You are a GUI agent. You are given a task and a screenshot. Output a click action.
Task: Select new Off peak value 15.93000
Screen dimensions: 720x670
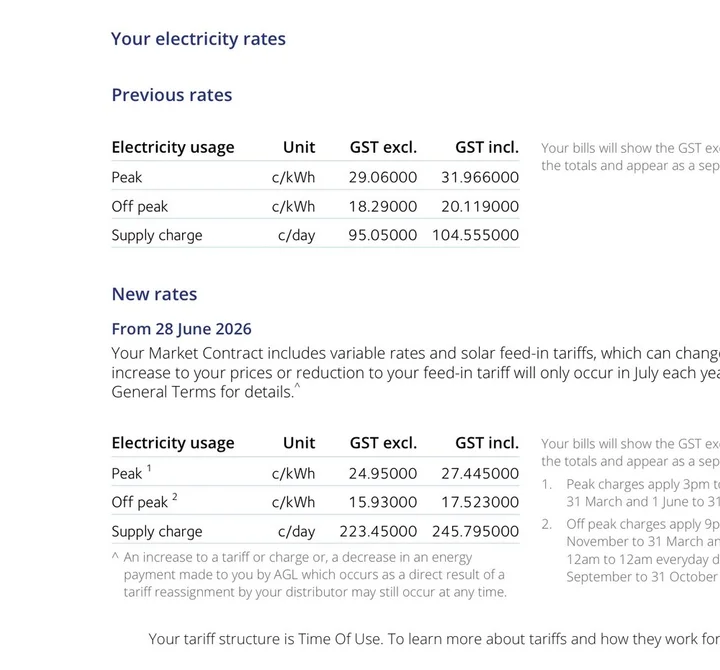coord(382,502)
